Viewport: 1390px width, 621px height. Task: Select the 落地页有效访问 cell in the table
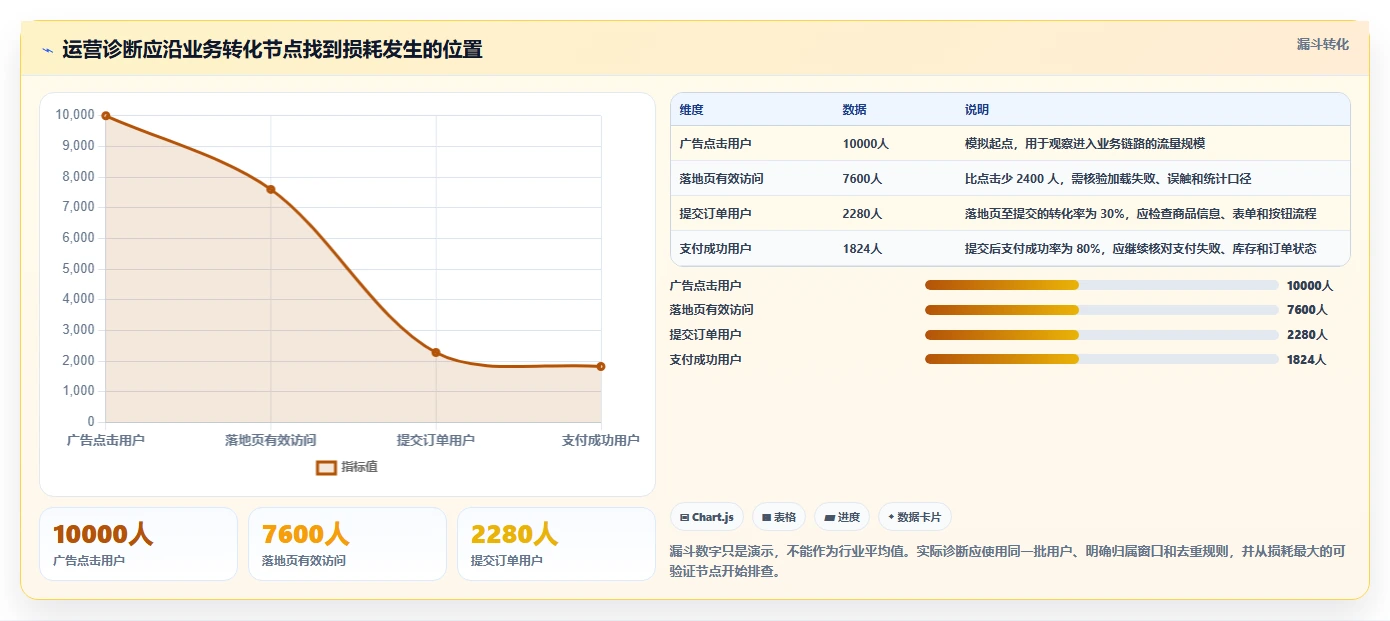tap(721, 179)
